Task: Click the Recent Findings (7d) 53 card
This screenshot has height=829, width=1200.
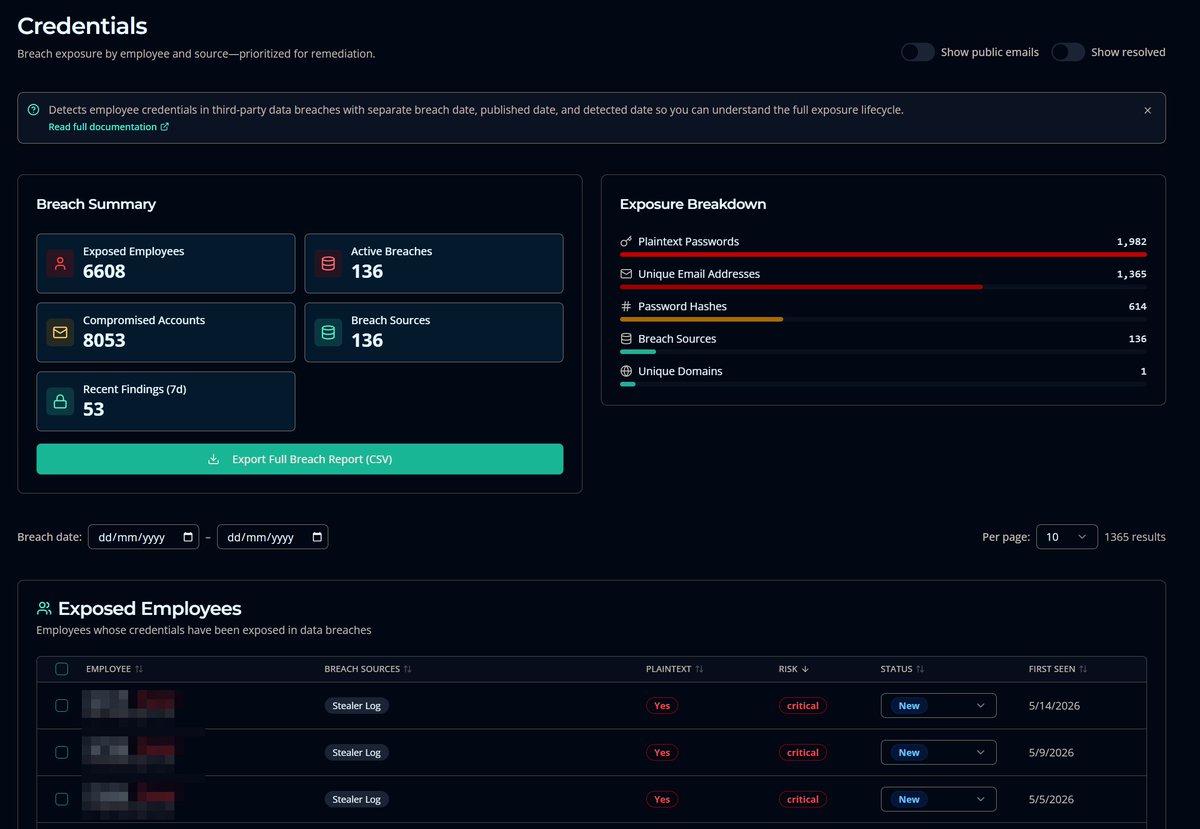Action: pyautogui.click(x=166, y=401)
